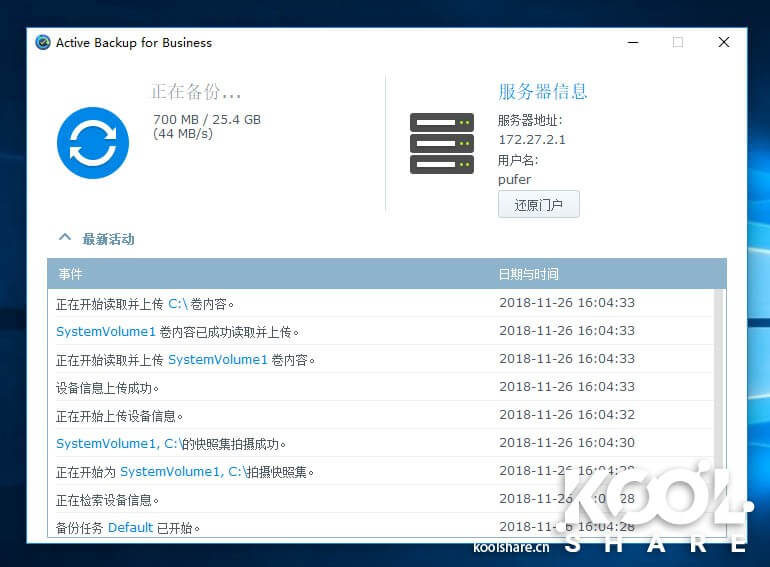Click the blue backup sync status icon
Image resolution: width=770 pixels, height=567 pixels.
pos(93,143)
